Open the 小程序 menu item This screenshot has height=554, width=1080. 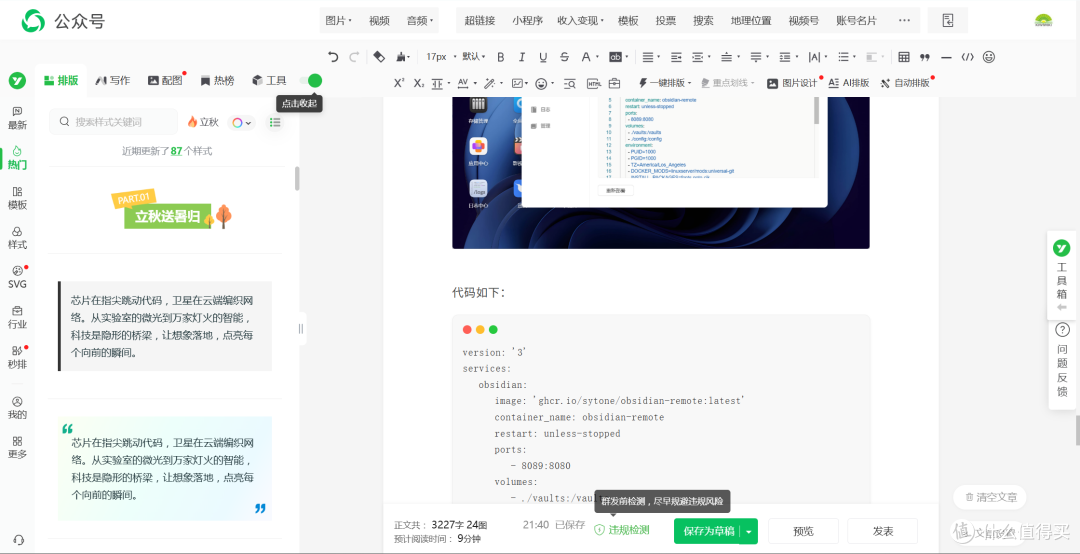[x=526, y=21]
